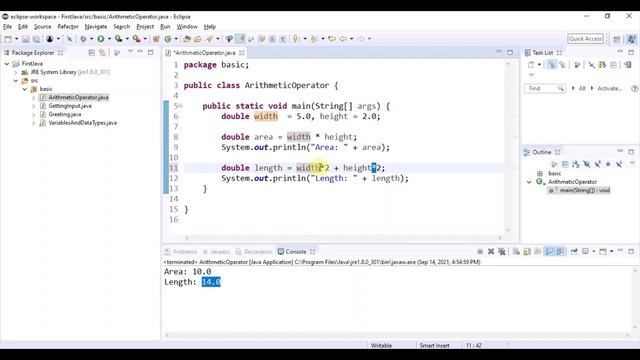Image resolution: width=640 pixels, height=360 pixels.
Task: Click the Quick Access field
Action: 585,39
